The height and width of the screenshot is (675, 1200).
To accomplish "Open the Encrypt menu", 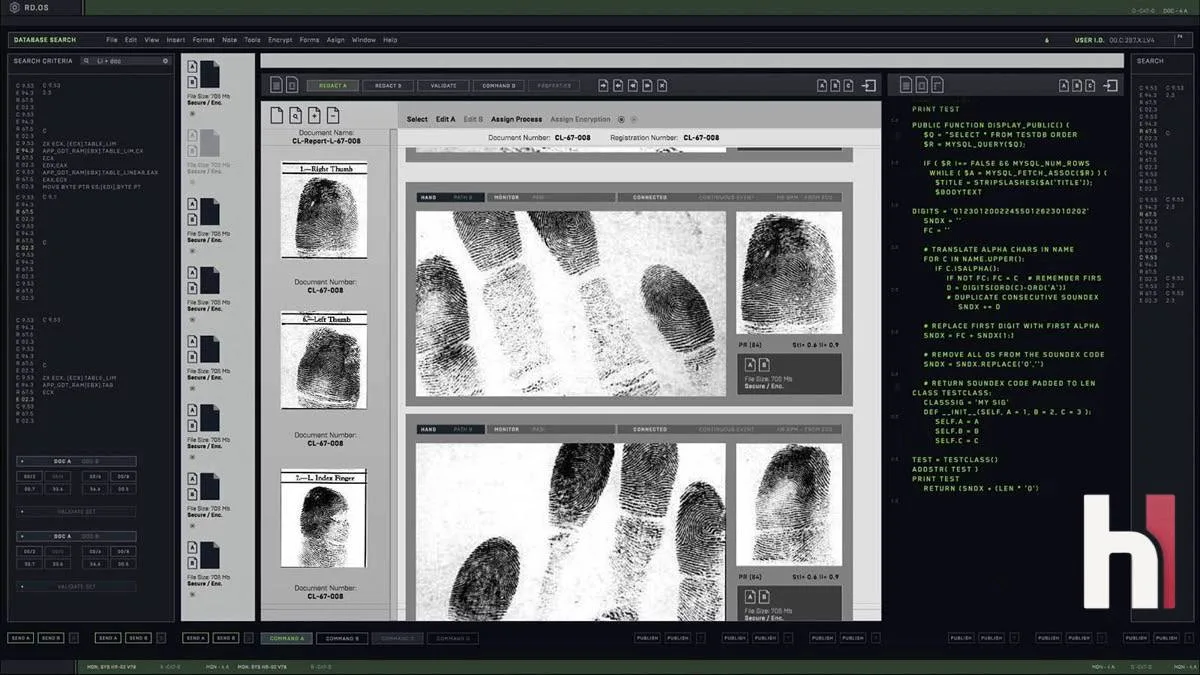I will (x=280, y=40).
